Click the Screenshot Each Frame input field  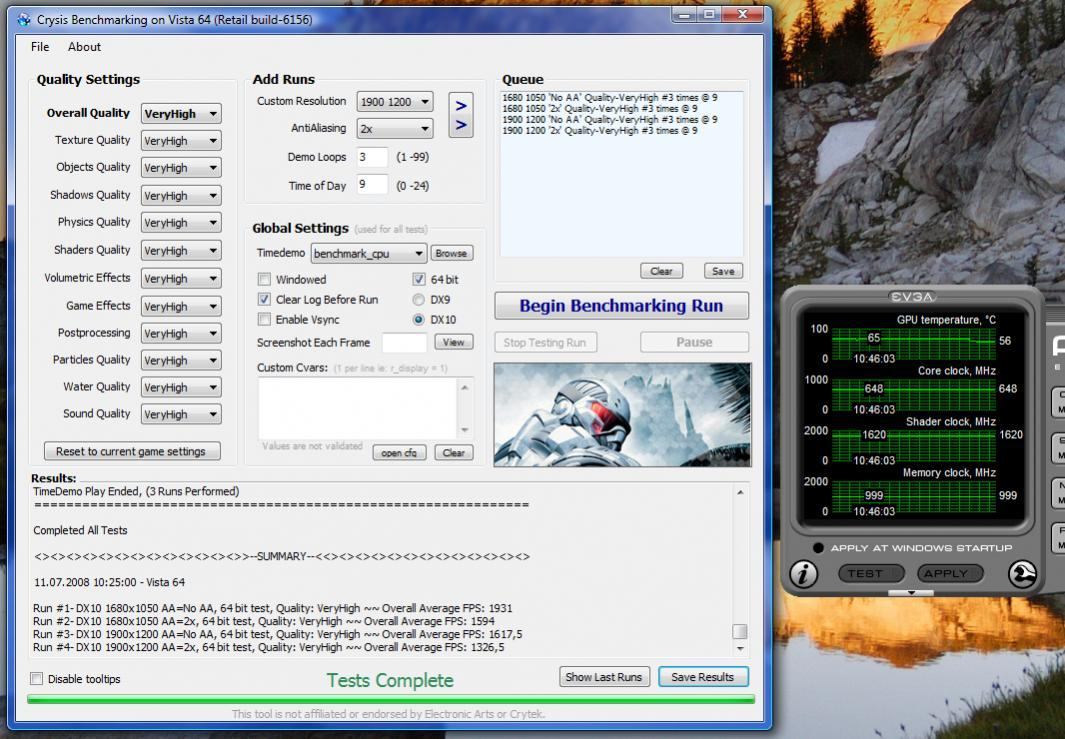pyautogui.click(x=405, y=342)
